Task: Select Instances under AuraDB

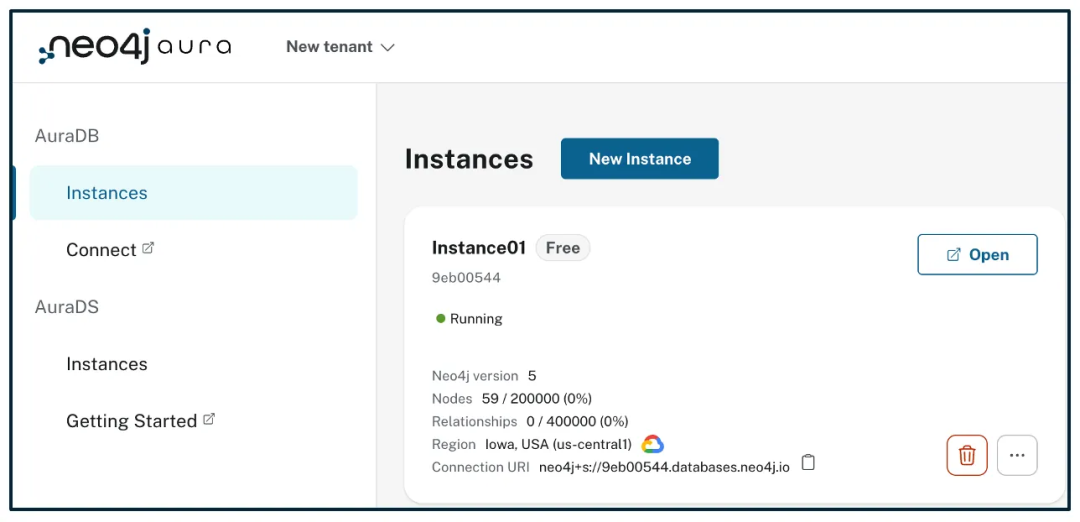Action: pos(107,193)
